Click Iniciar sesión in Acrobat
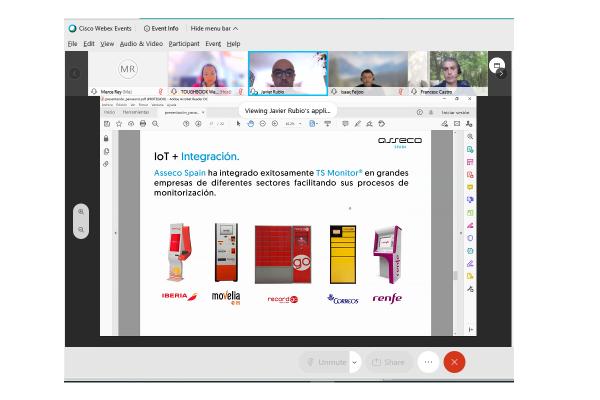Screen dimensions: 600x400 [455, 113]
